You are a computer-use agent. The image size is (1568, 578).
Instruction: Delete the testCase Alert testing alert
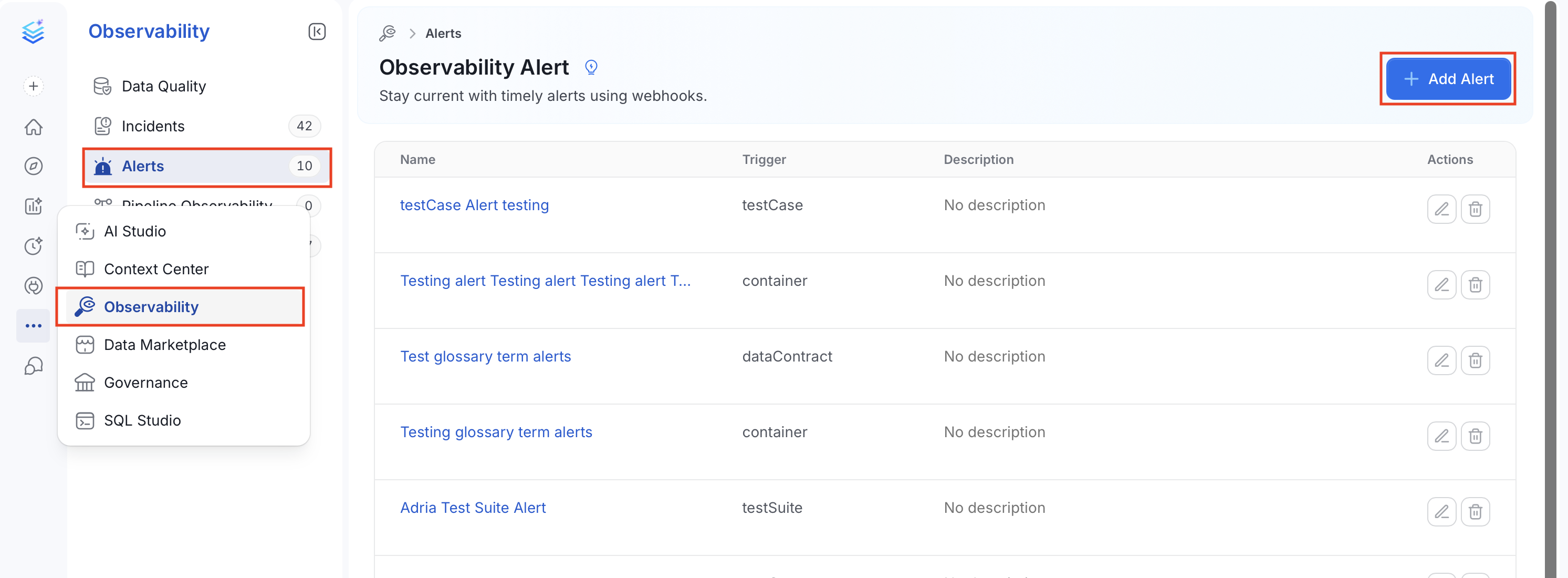(x=1475, y=209)
